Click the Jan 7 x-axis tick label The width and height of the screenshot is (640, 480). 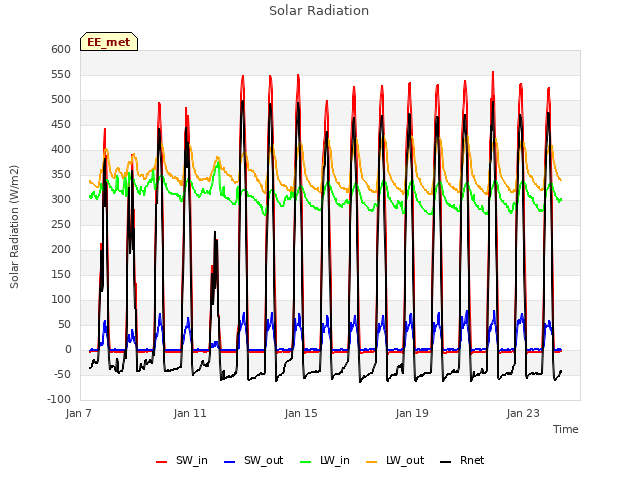click(x=79, y=413)
